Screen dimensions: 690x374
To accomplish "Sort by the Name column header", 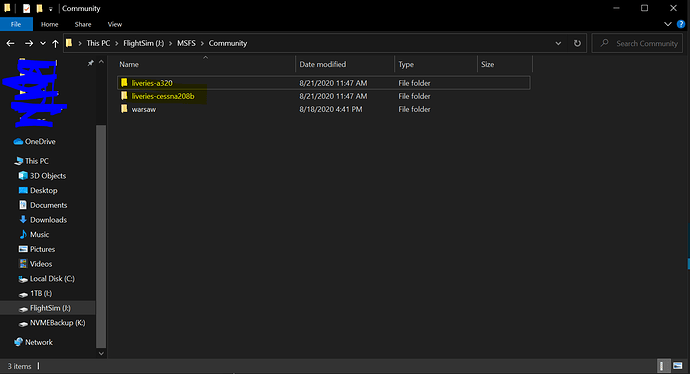I will click(x=129, y=64).
